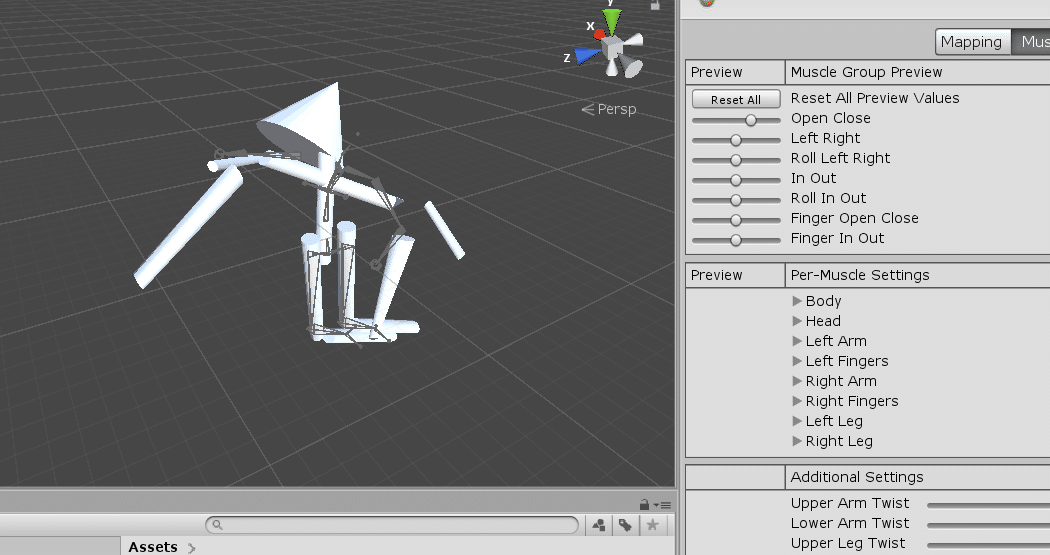Click the Finger Open Close slider handle
Viewport: 1050px width, 555px height.
(x=736, y=220)
